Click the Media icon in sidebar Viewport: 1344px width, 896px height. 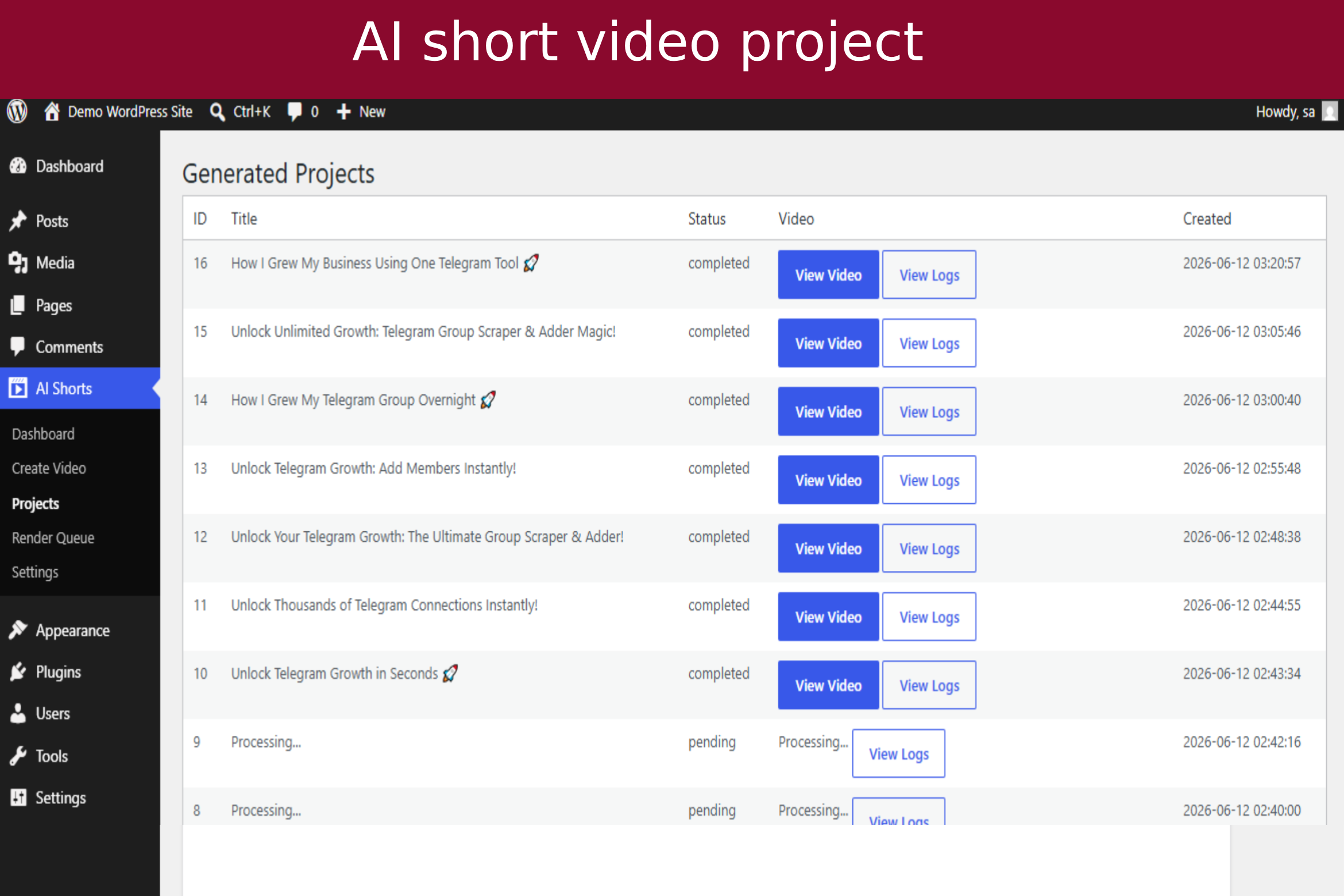(18, 262)
